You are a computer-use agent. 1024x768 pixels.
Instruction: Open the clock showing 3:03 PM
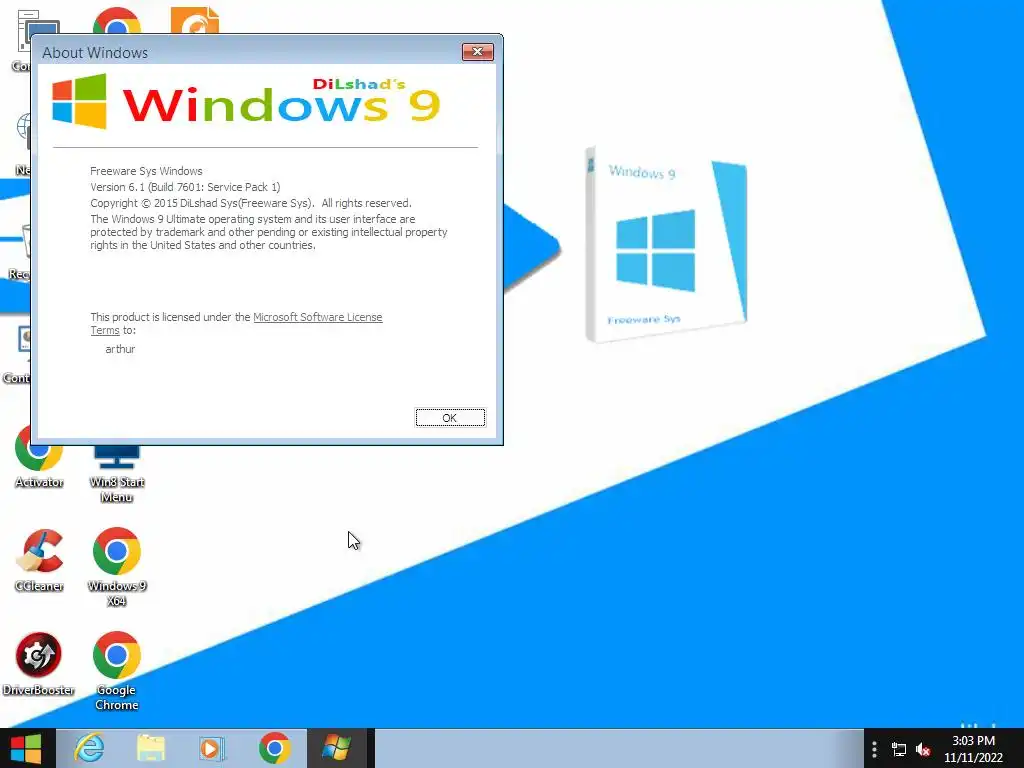pos(973,749)
